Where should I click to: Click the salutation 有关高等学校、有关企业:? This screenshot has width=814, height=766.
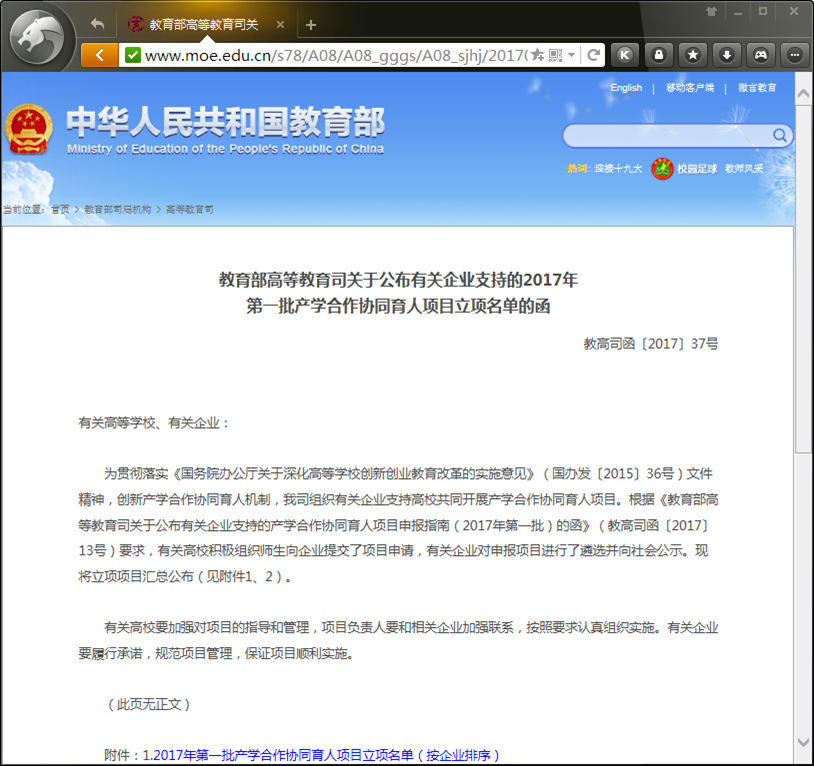(154, 423)
